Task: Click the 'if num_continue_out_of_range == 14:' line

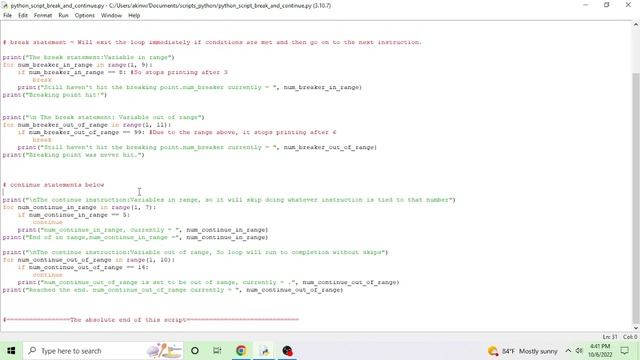Action: [x=83, y=268]
